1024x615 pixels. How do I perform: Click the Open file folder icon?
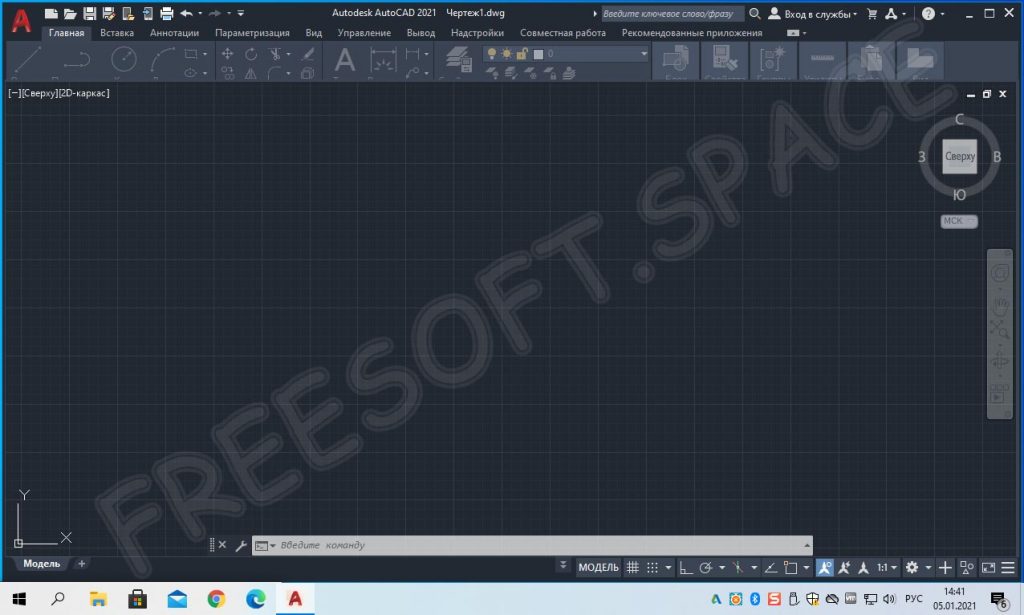coord(70,13)
